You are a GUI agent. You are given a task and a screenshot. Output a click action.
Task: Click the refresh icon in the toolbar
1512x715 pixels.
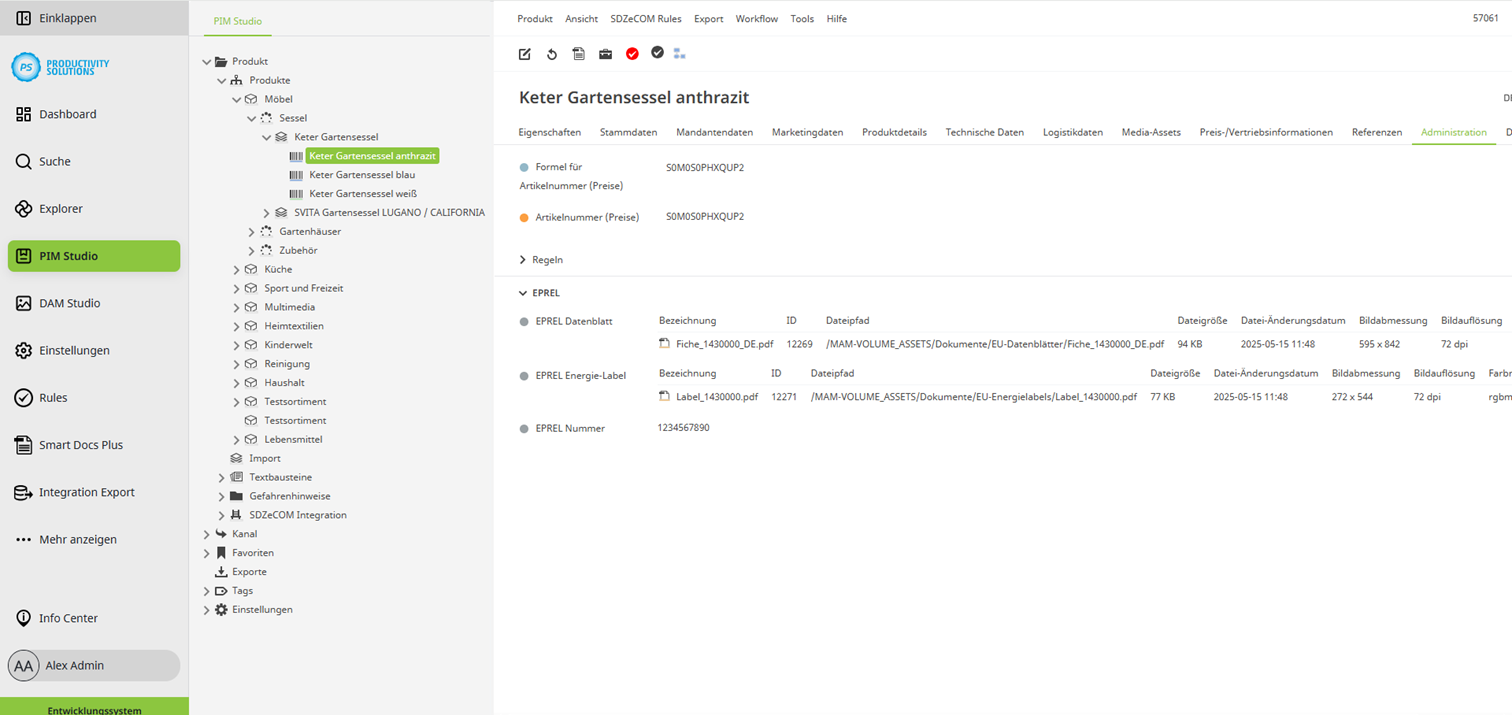tap(551, 54)
